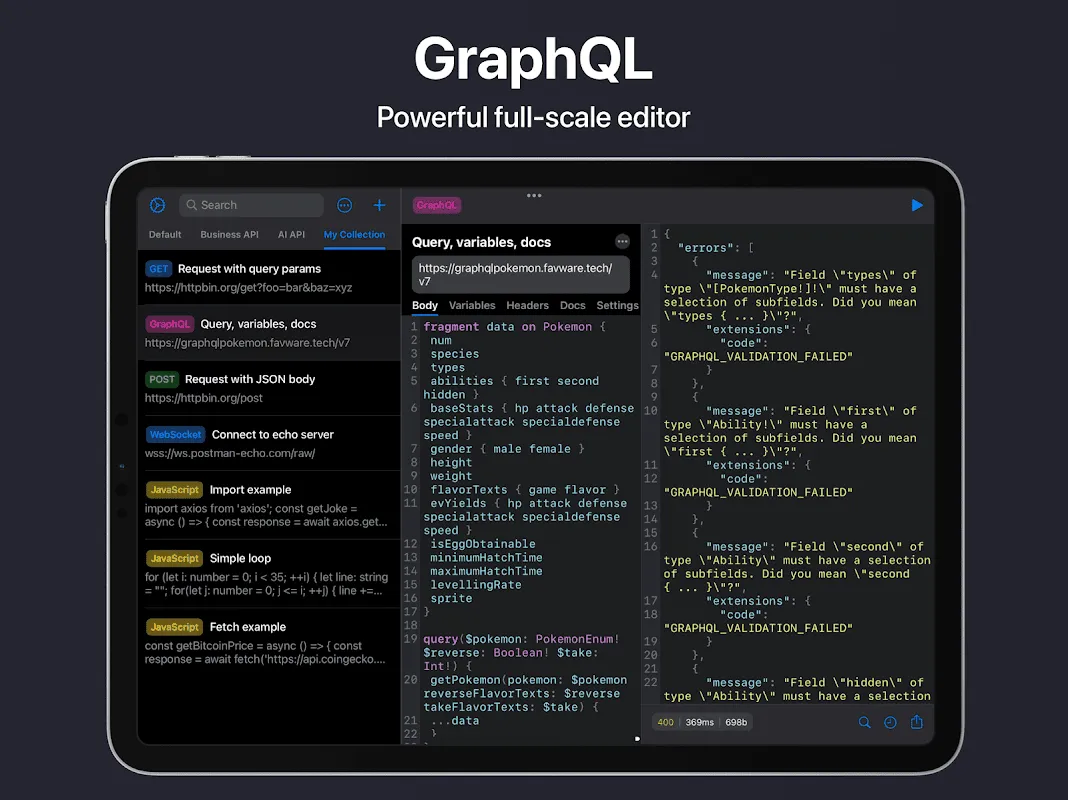Click 'levellingRate' field in query editor
The image size is (1068, 800).
[x=475, y=585]
